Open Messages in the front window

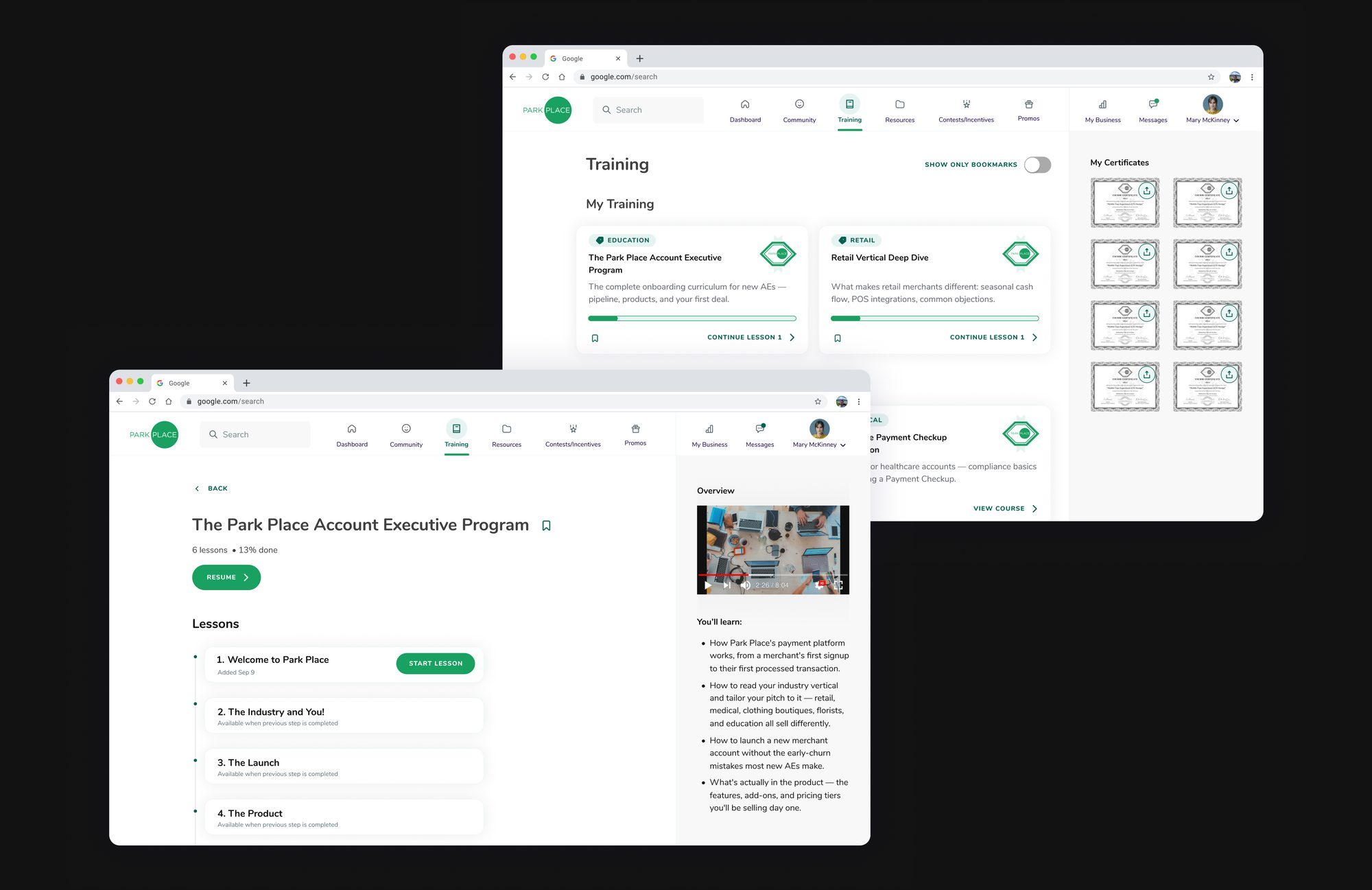point(759,435)
